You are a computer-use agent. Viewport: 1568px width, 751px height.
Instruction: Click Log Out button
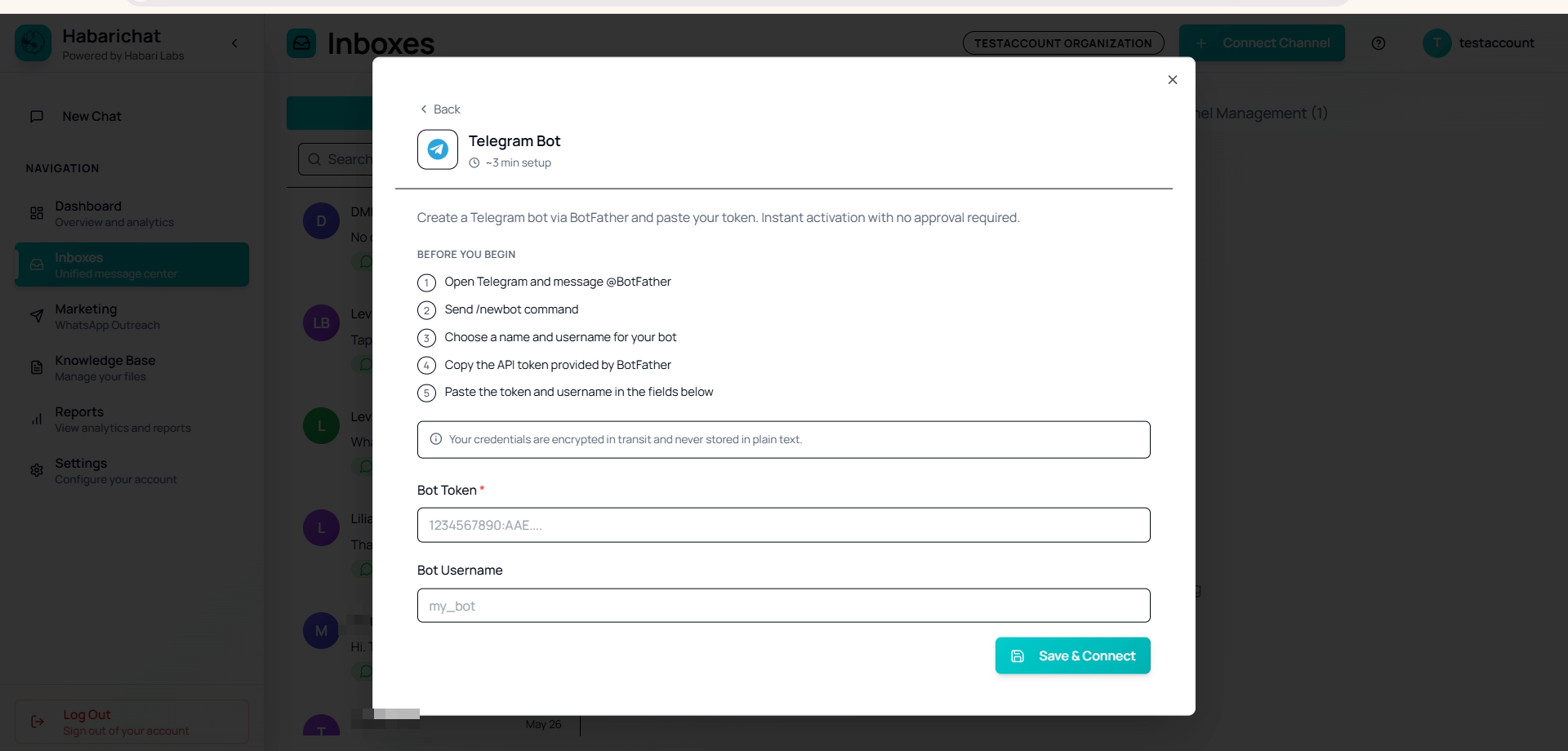pyautogui.click(x=131, y=722)
